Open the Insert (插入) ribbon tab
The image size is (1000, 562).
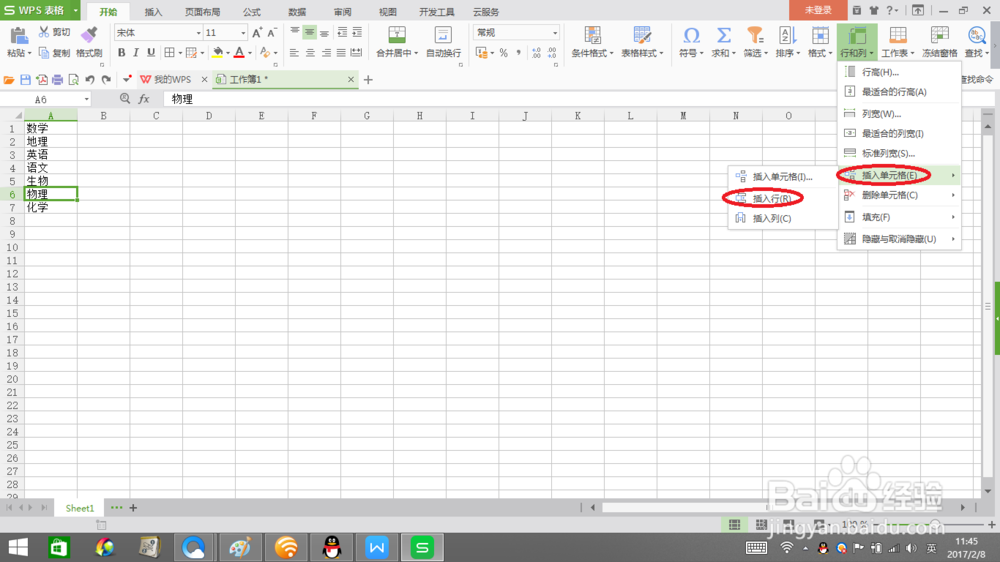[x=153, y=11]
